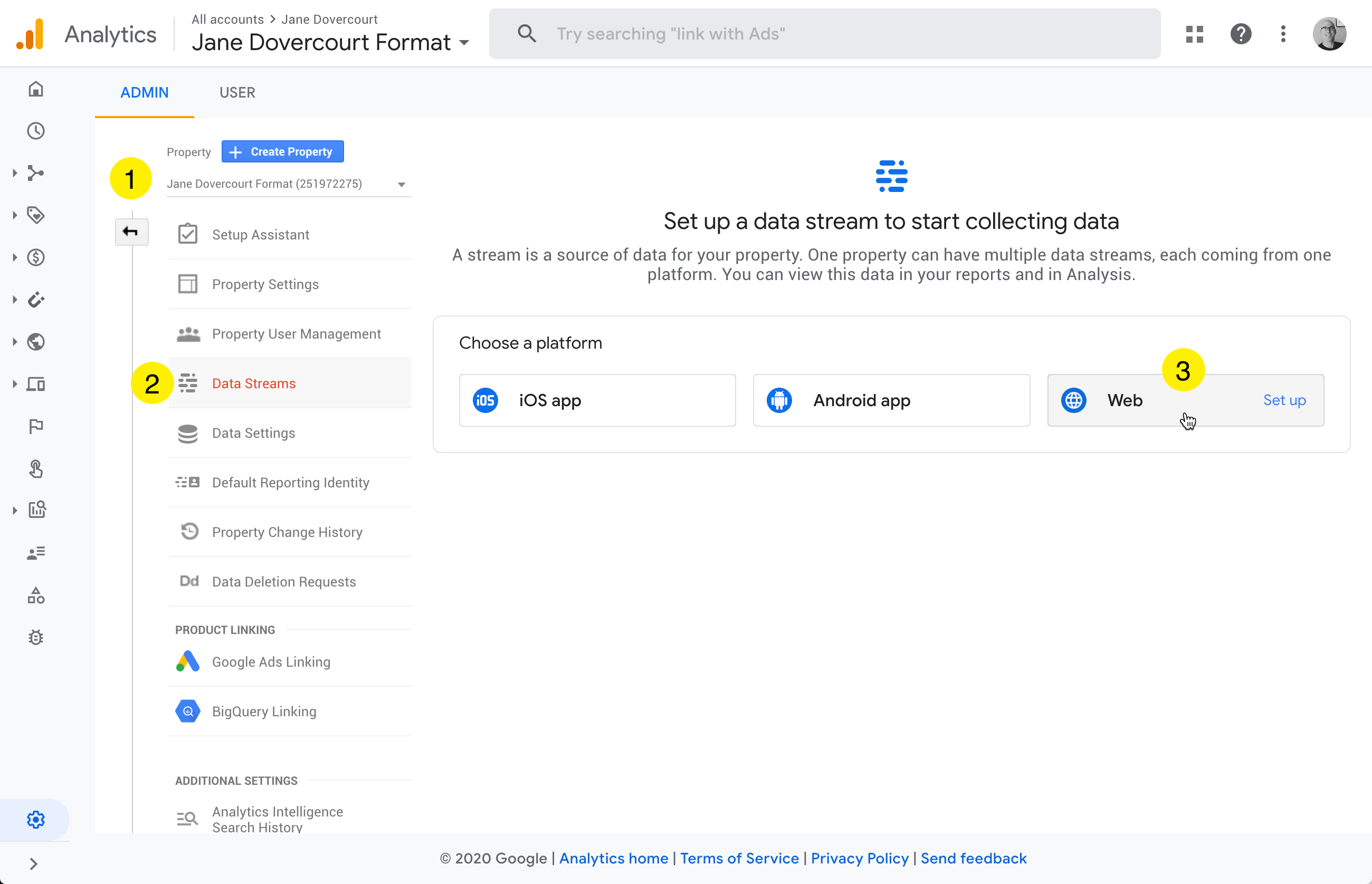Image resolution: width=1372 pixels, height=884 pixels.
Task: Choose the Android app platform card
Action: coord(891,400)
